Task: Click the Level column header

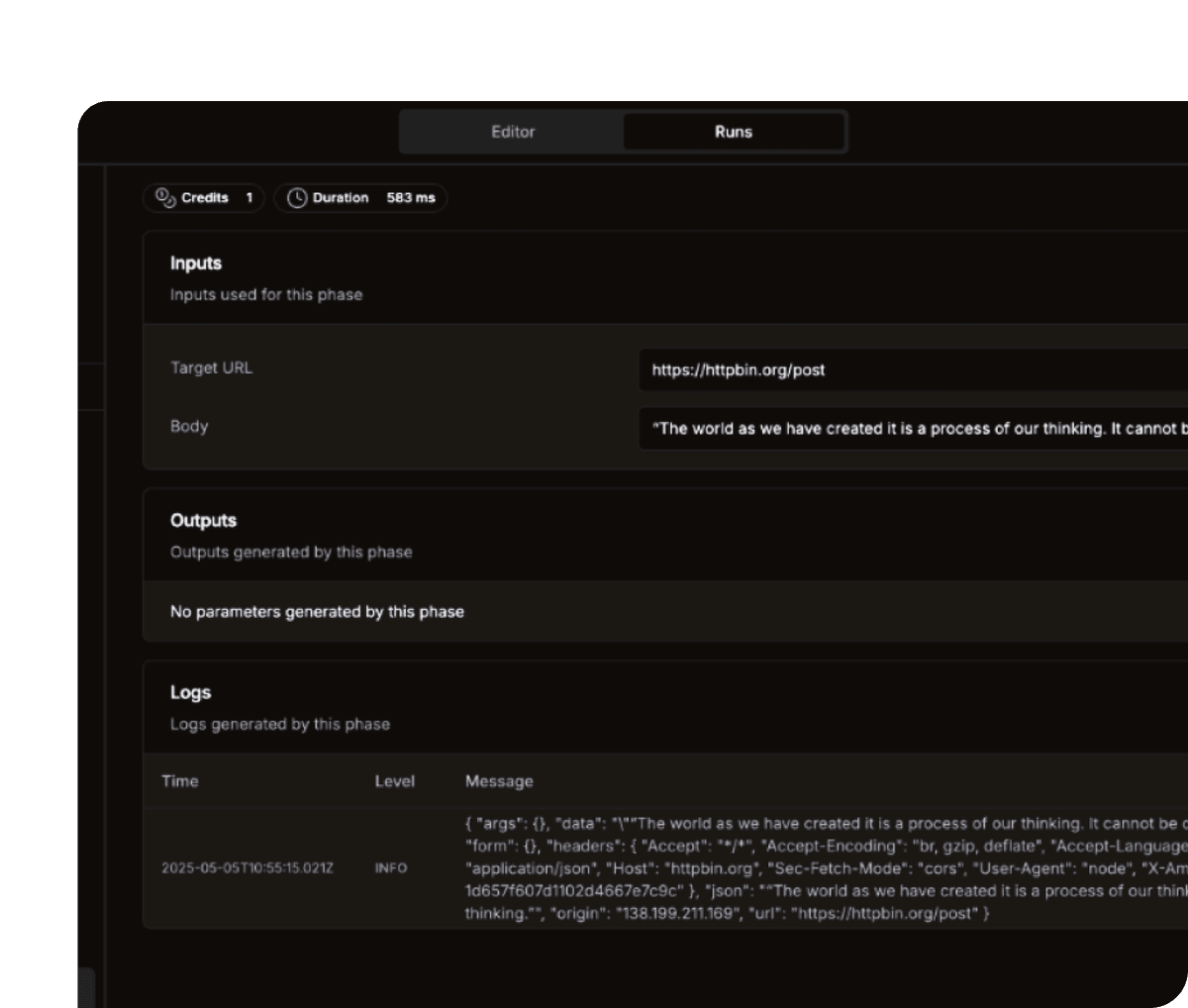Action: [x=394, y=781]
